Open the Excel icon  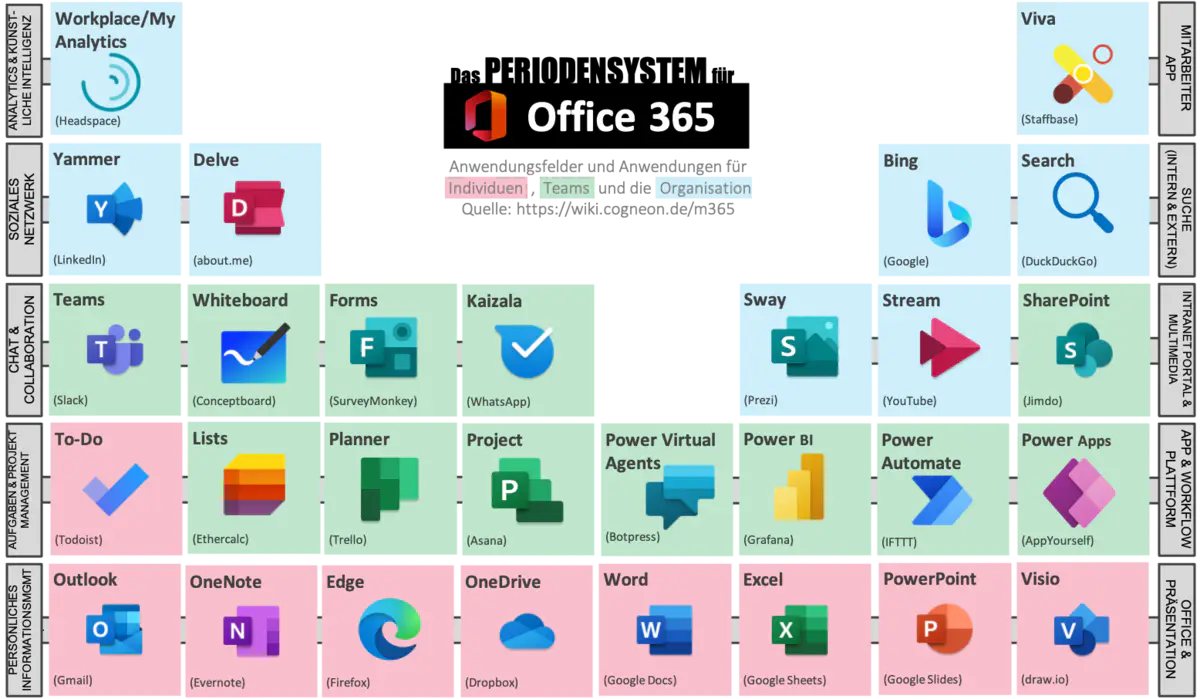800,630
